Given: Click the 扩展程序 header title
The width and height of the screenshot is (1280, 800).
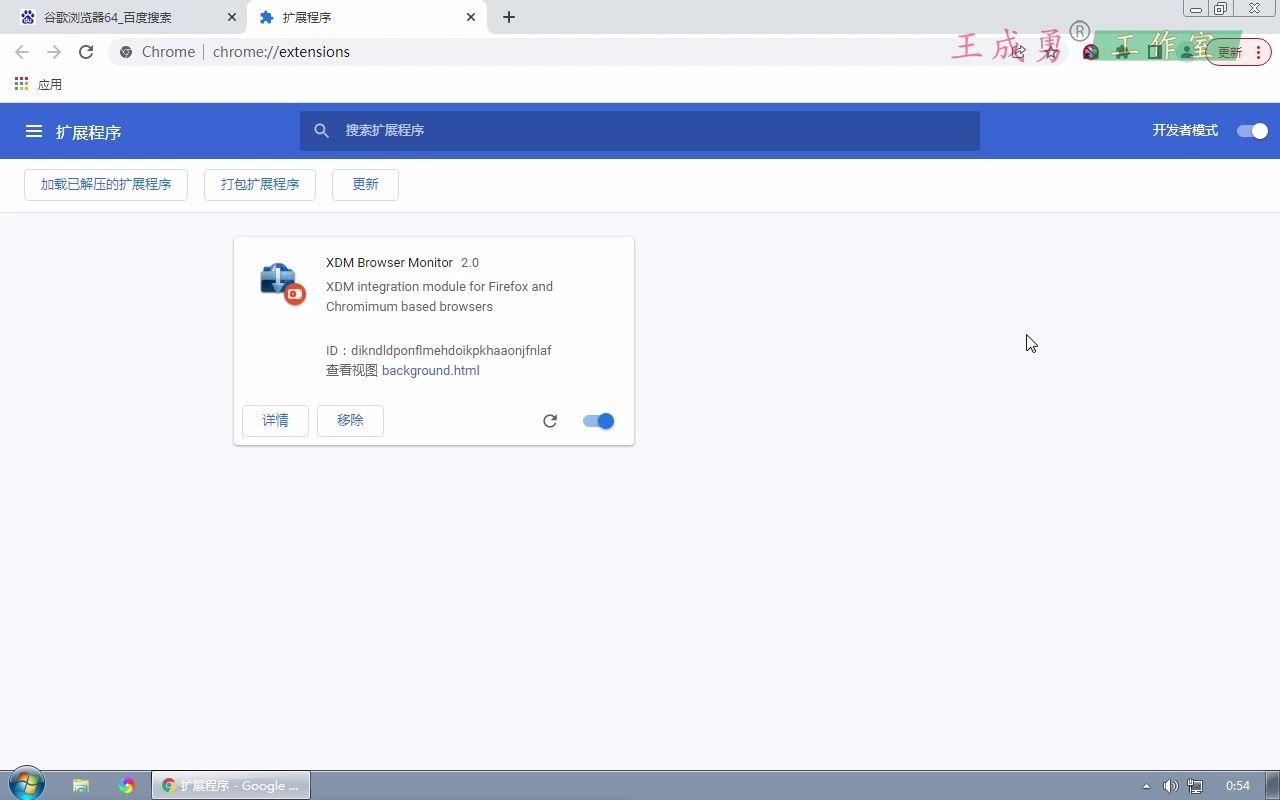Looking at the screenshot, I should pos(88,132).
